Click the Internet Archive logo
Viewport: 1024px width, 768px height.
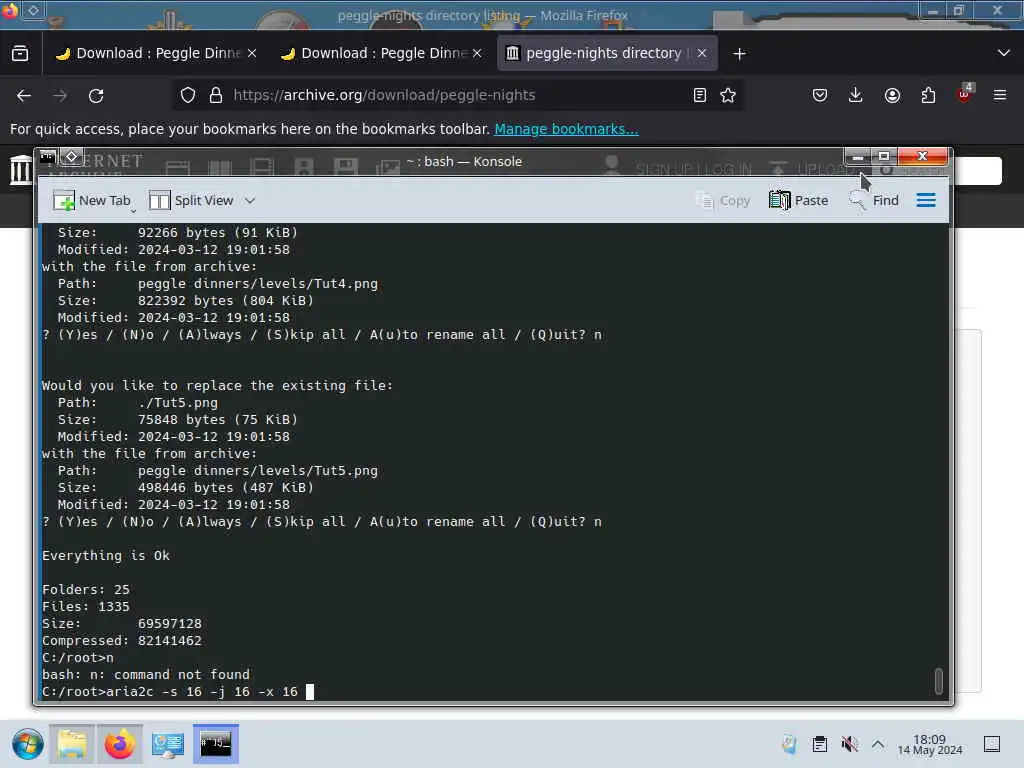click(21, 170)
